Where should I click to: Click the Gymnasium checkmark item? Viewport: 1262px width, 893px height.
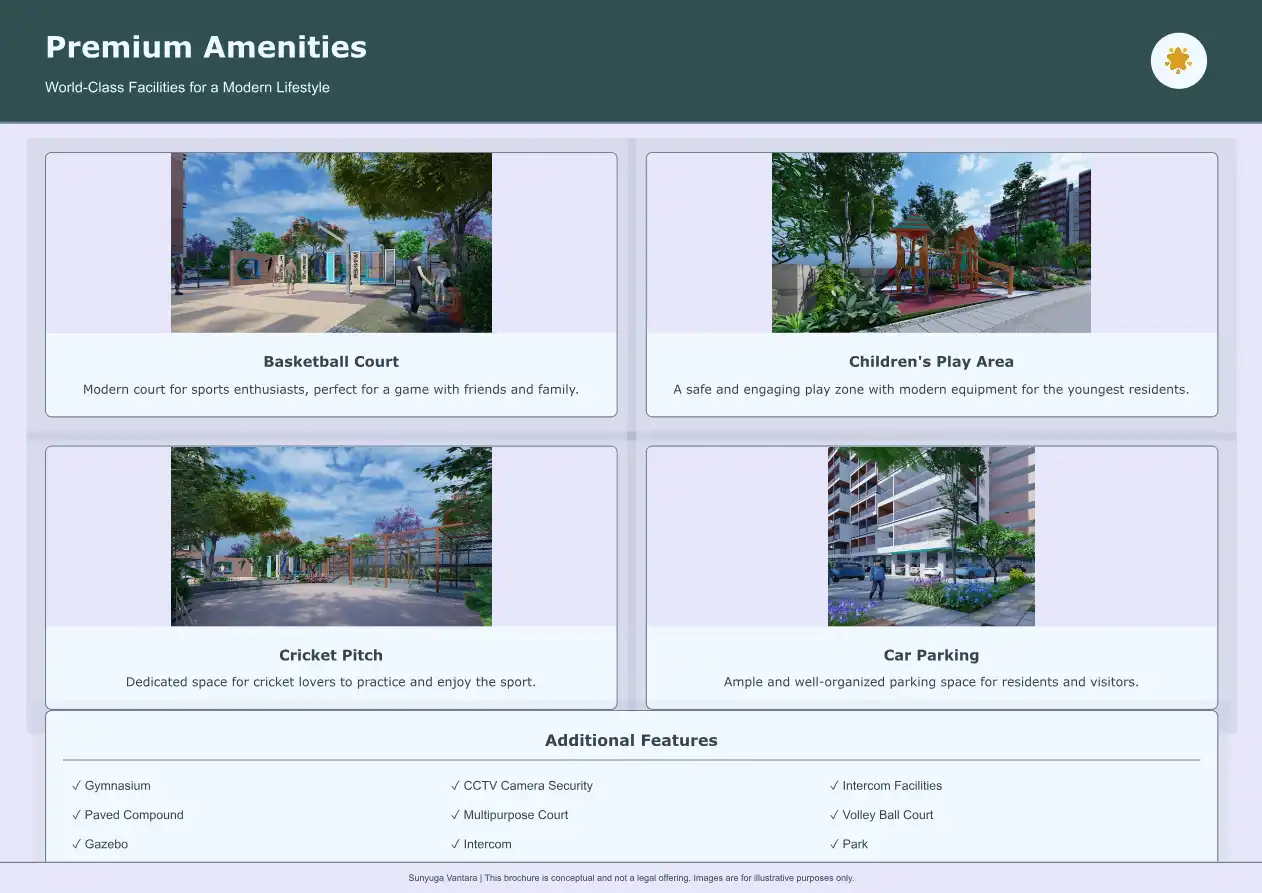(x=112, y=786)
